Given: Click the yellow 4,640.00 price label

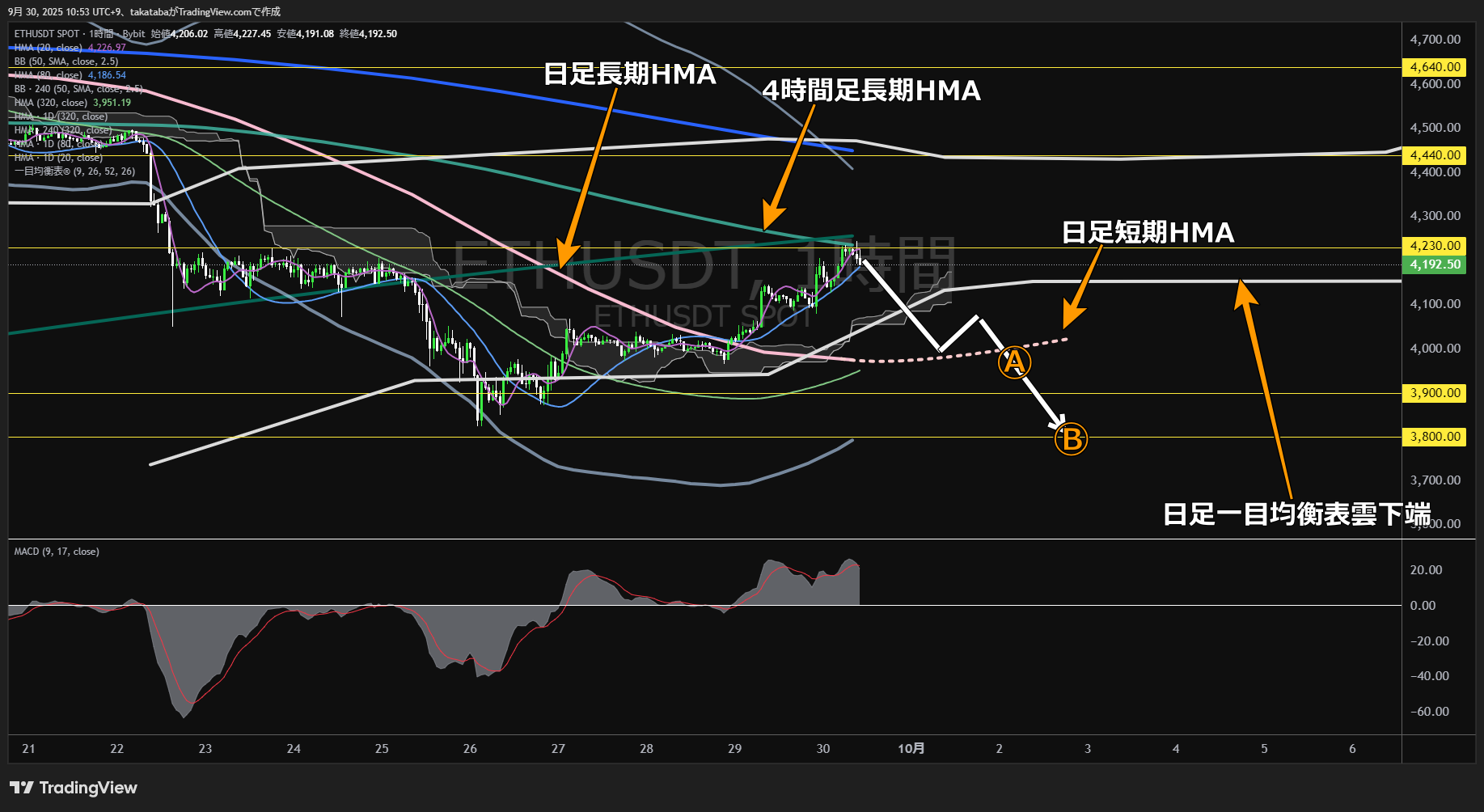Looking at the screenshot, I should pos(1434,67).
